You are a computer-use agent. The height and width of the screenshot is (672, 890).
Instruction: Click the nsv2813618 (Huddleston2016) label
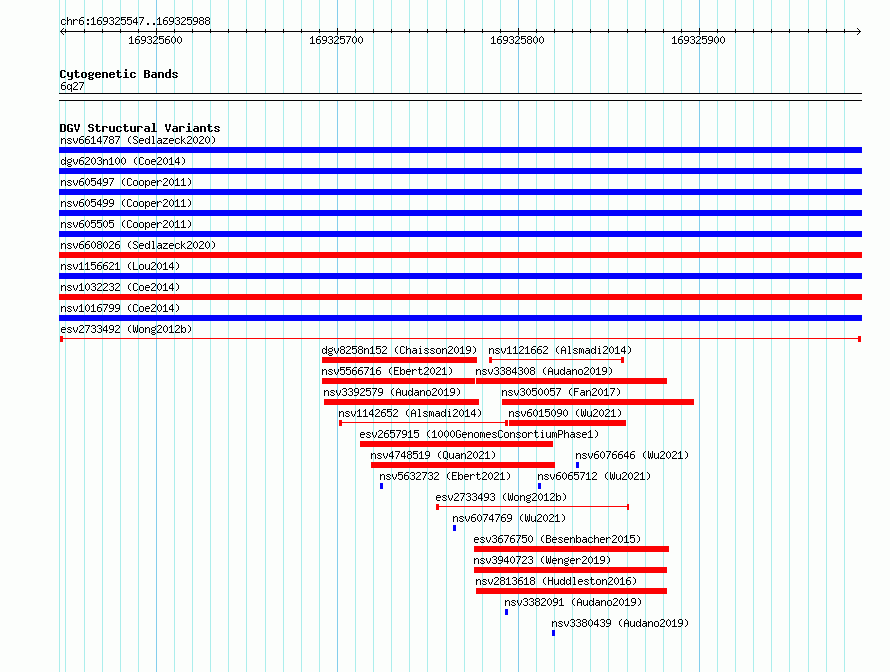pos(556,581)
